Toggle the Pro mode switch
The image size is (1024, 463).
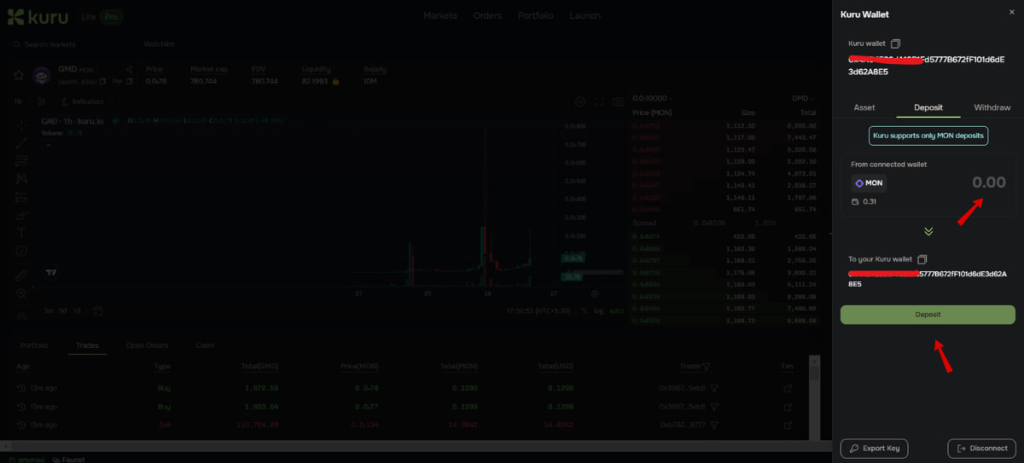point(113,17)
